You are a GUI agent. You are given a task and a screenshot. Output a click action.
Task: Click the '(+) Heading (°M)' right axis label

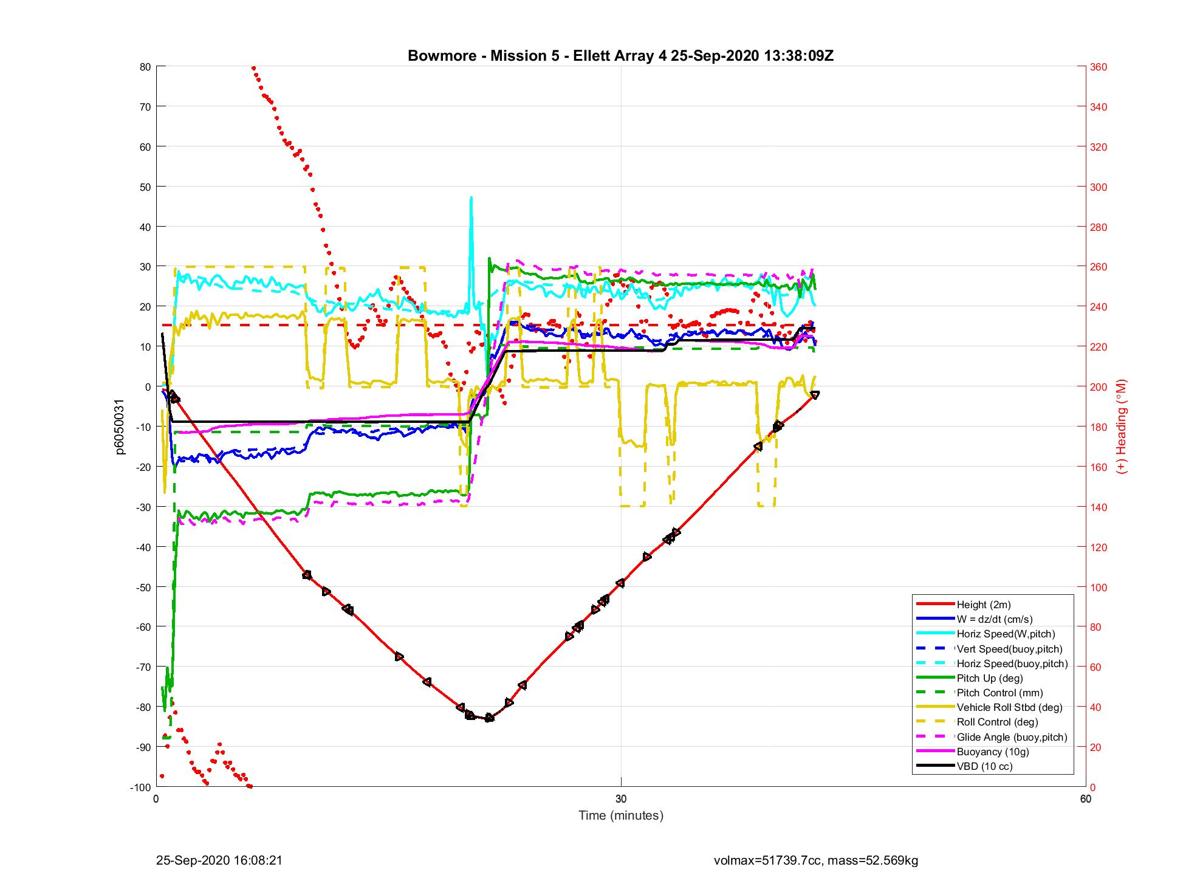(1122, 426)
